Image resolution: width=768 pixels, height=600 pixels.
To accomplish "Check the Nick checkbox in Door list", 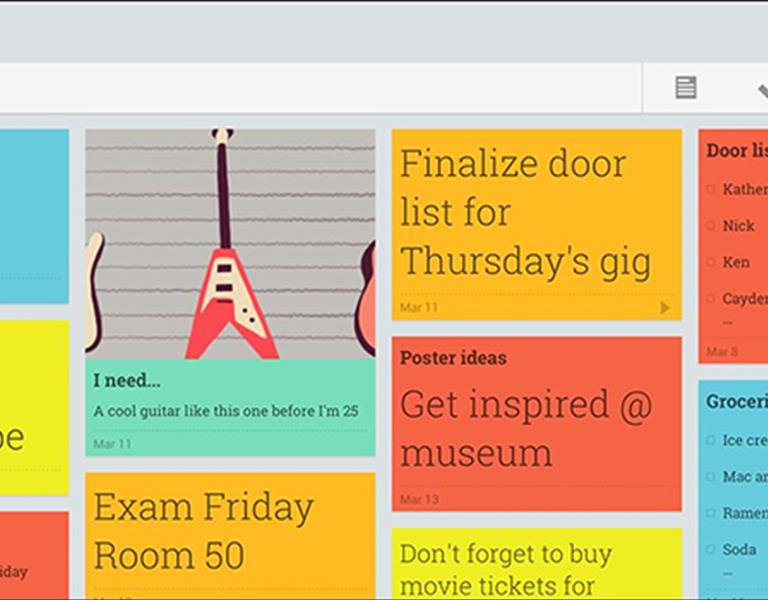I will [x=711, y=225].
